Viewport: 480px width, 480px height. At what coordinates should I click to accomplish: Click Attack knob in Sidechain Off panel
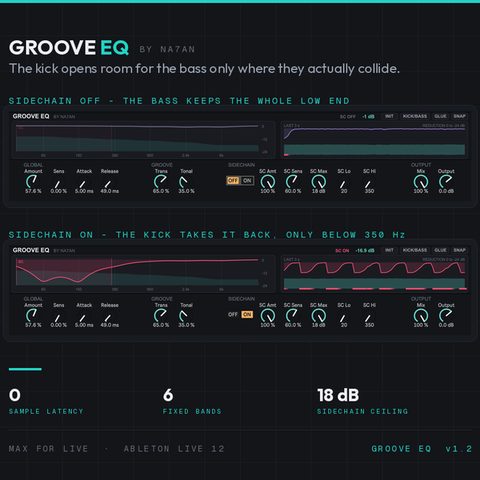point(83,184)
